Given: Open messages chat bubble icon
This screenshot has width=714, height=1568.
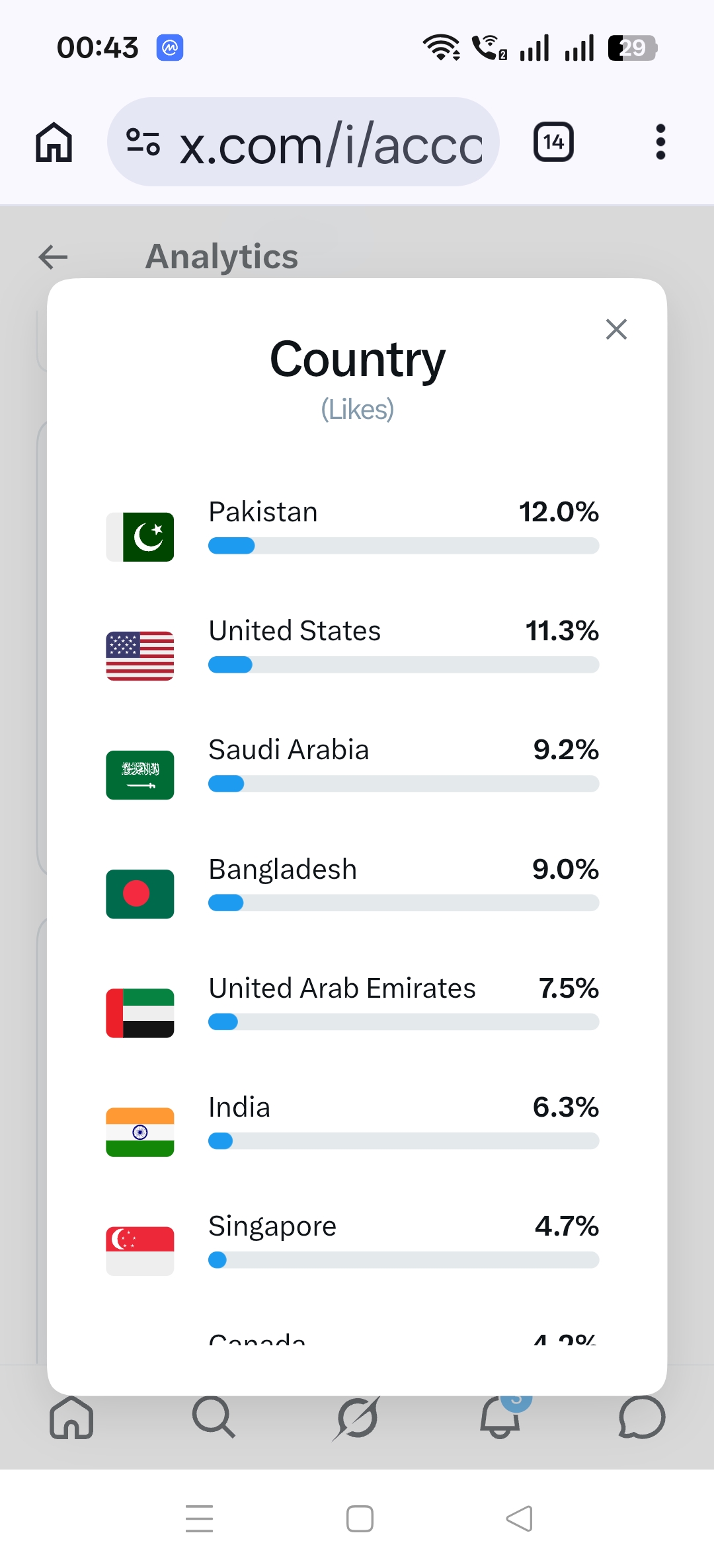Looking at the screenshot, I should (642, 1417).
